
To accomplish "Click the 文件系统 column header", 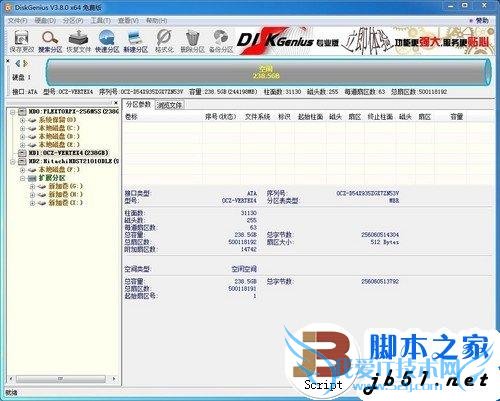I will tap(258, 117).
